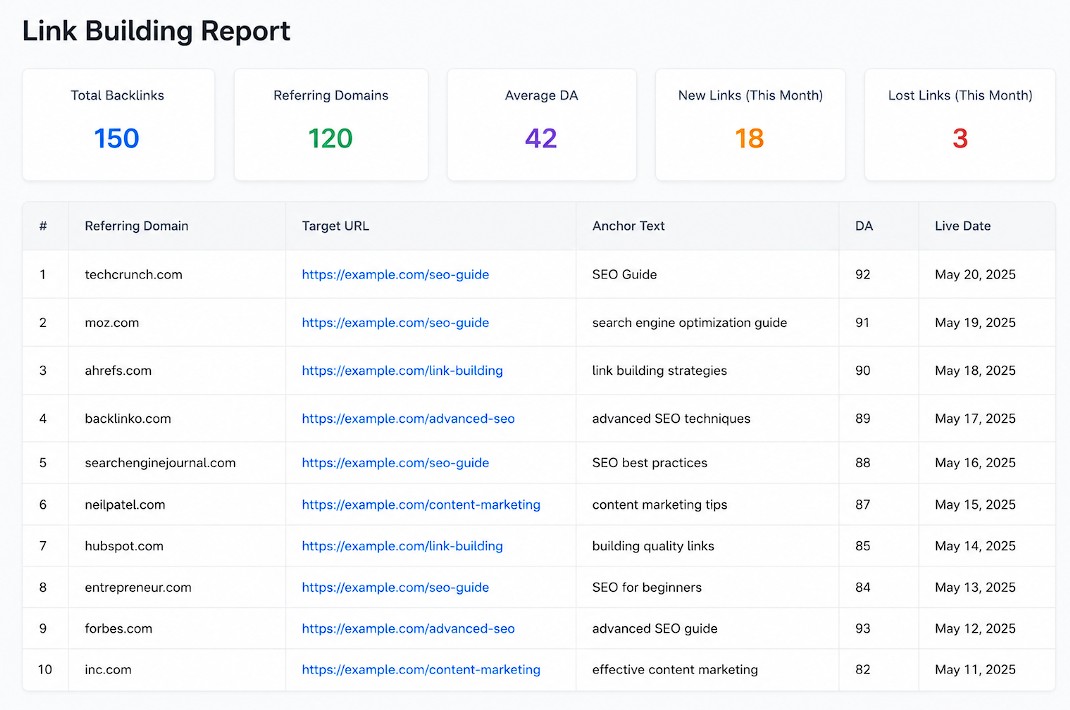This screenshot has height=710, width=1070.
Task: Select the Total Backlinks card label
Action: point(117,96)
